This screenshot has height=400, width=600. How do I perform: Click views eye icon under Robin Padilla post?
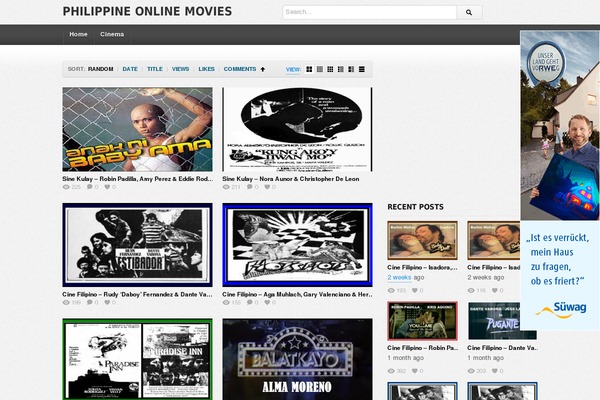(66, 187)
